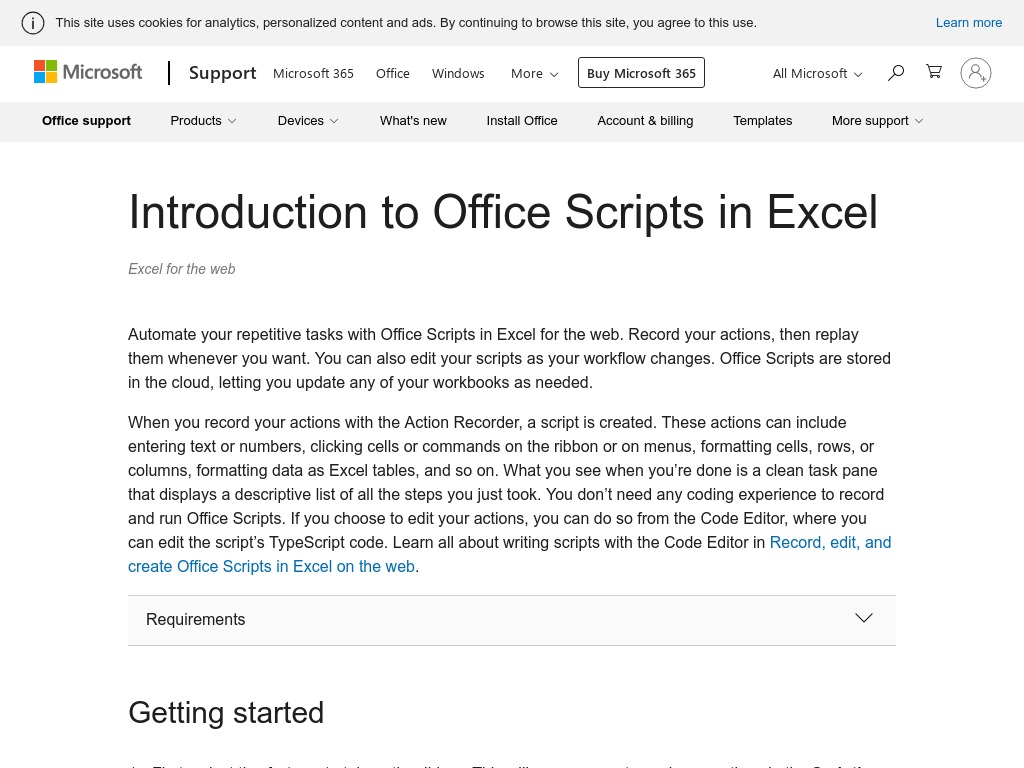Image resolution: width=1024 pixels, height=768 pixels.
Task: Open the search icon
Action: click(896, 73)
